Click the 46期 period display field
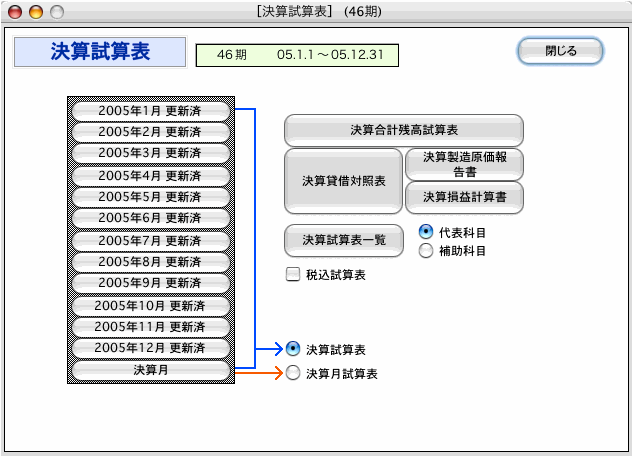 click(297, 53)
